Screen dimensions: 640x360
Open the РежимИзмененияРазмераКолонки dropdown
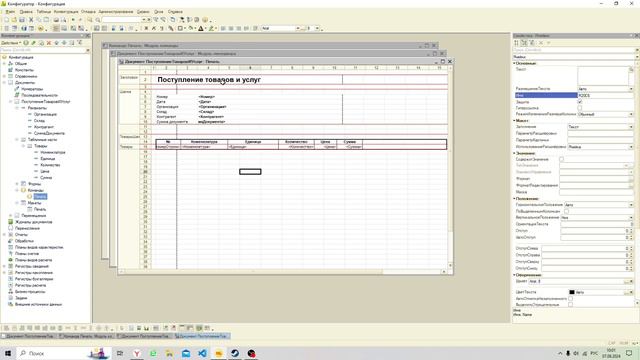pos(631,115)
